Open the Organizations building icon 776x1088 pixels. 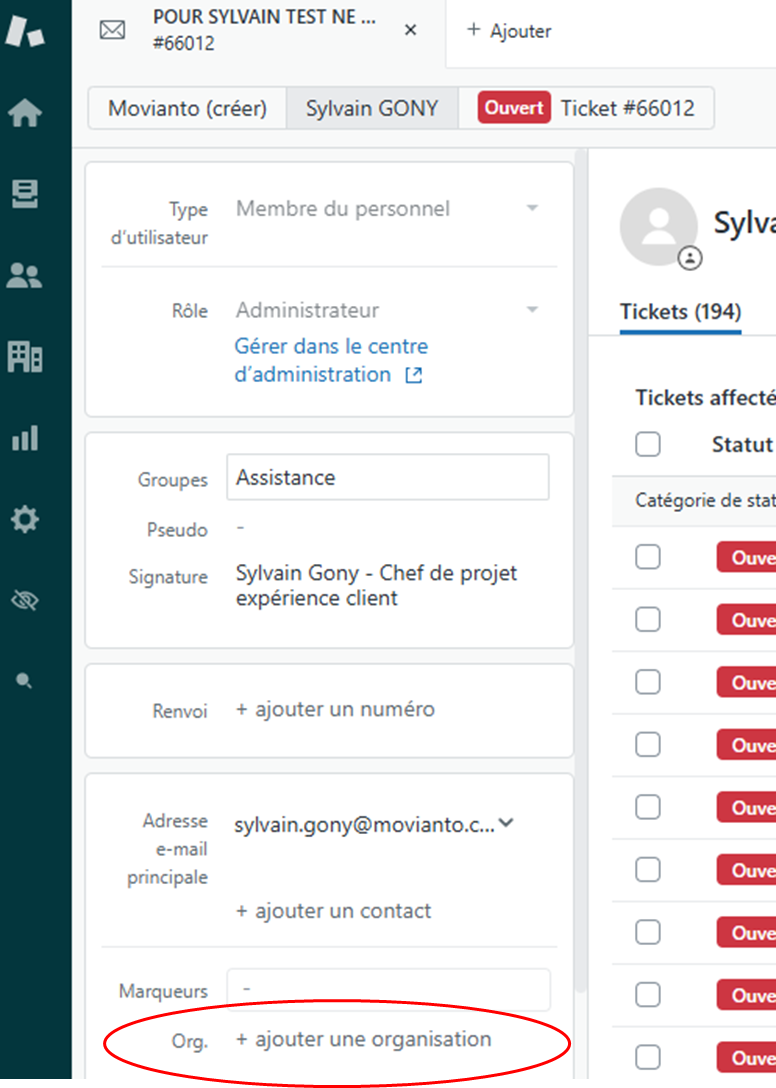pos(24,356)
